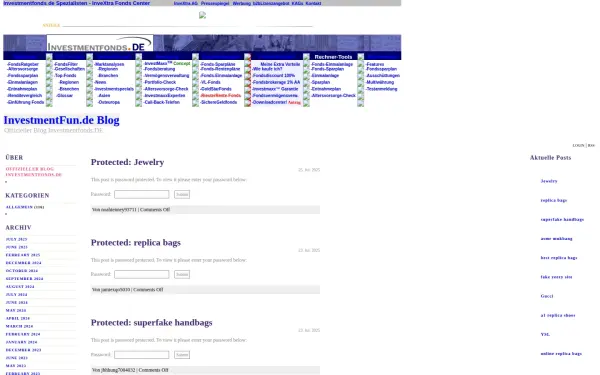Open post title Protected: Jewelry
The width and height of the screenshot is (600, 375).
click(127, 162)
